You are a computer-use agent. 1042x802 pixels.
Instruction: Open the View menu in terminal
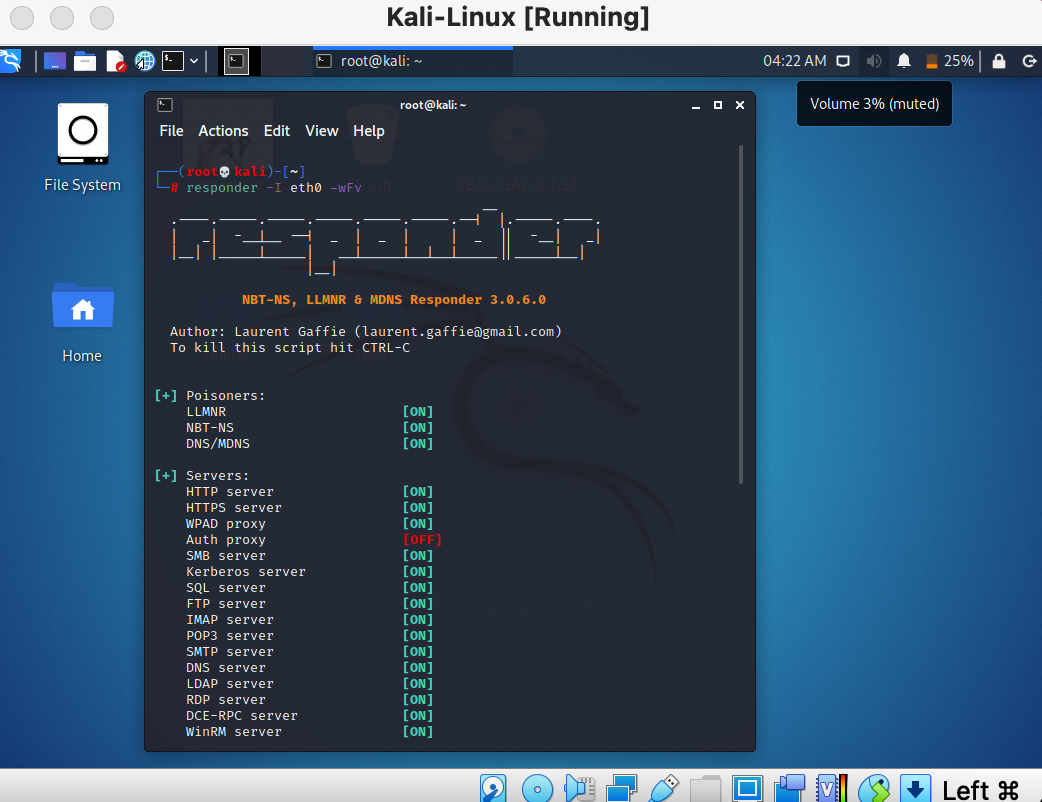(322, 131)
